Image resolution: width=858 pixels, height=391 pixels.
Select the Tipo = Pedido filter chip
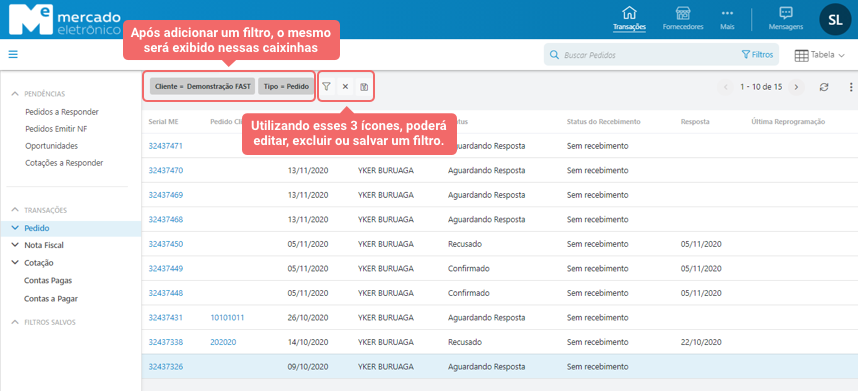[x=286, y=86]
